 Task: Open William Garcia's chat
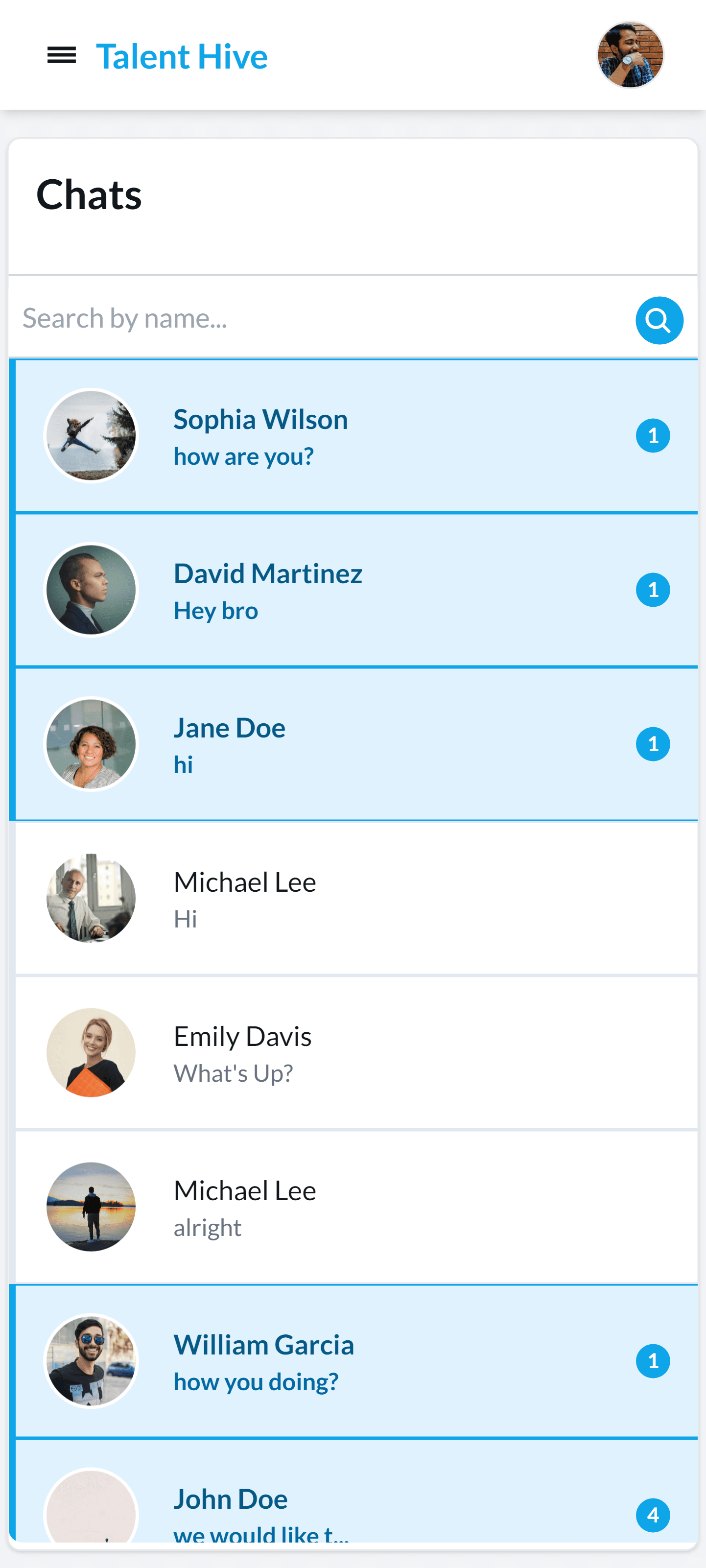(x=353, y=1360)
